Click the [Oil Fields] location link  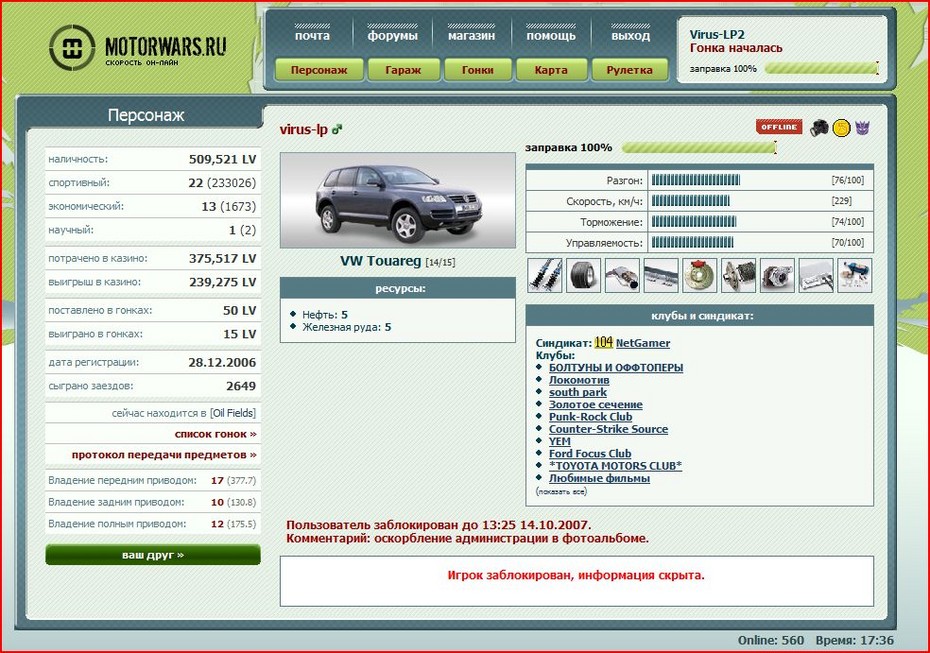tap(233, 413)
